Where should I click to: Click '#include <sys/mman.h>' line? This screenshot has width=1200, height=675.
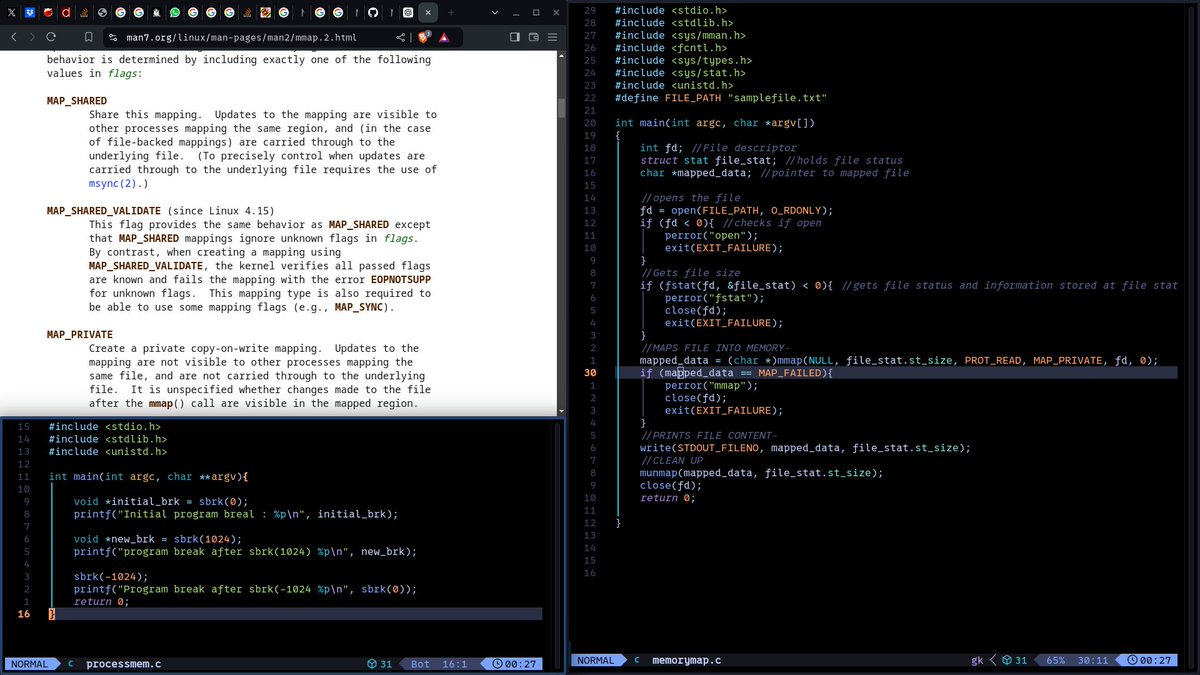point(680,35)
